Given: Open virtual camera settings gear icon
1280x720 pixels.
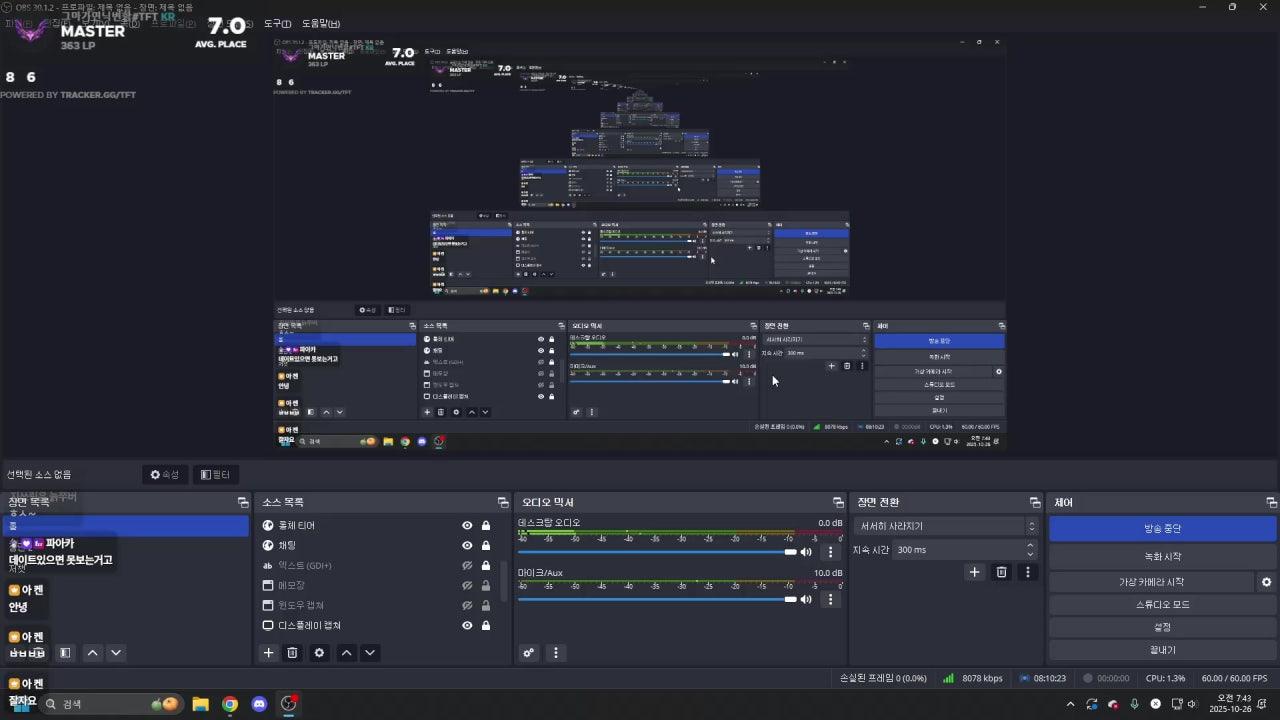Looking at the screenshot, I should [1266, 582].
